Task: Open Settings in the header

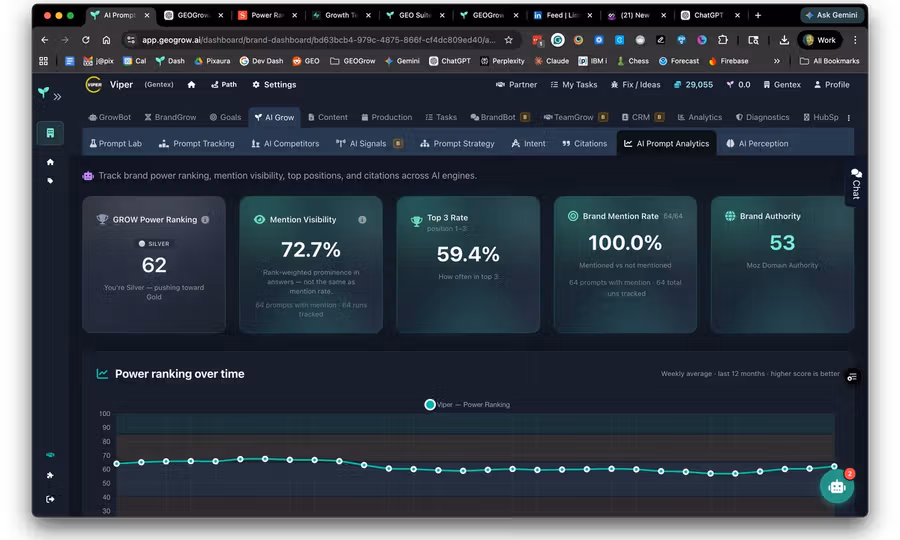Action: (274, 84)
